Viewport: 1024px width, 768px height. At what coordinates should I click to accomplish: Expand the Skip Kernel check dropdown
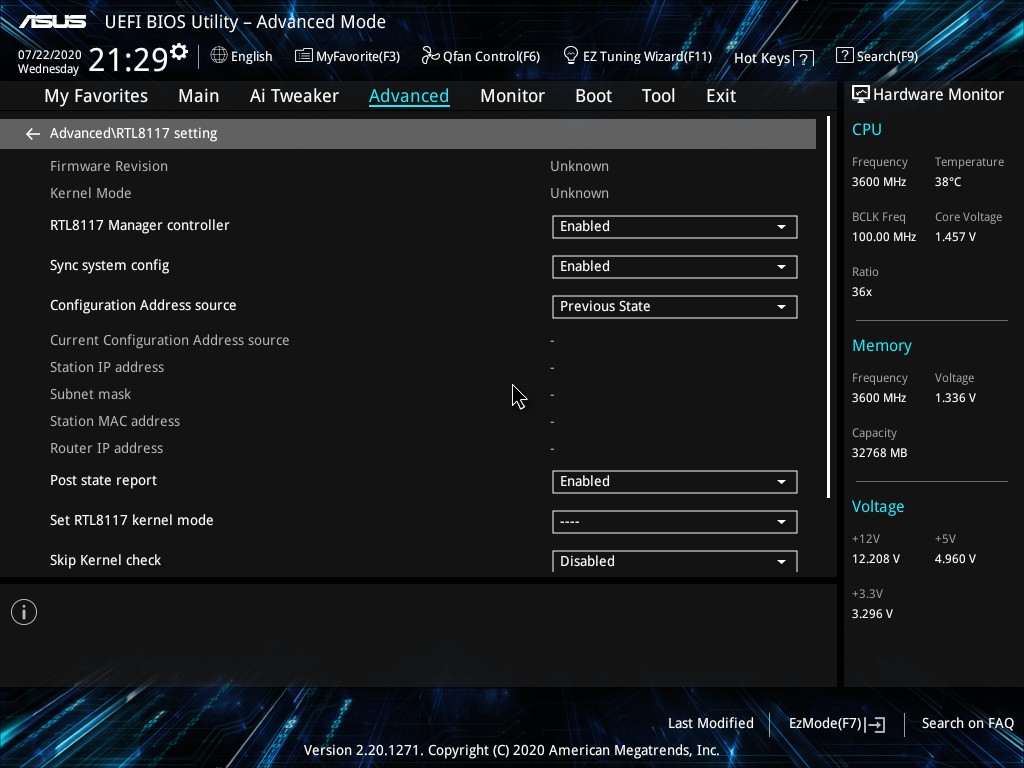point(674,561)
